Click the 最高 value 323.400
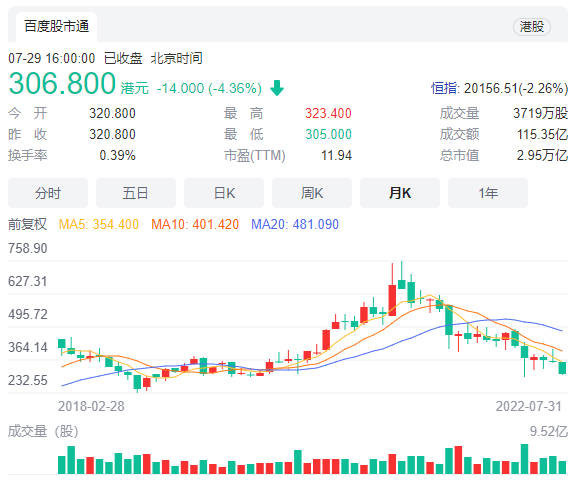Viewport: 585px width, 487px height. [328, 113]
